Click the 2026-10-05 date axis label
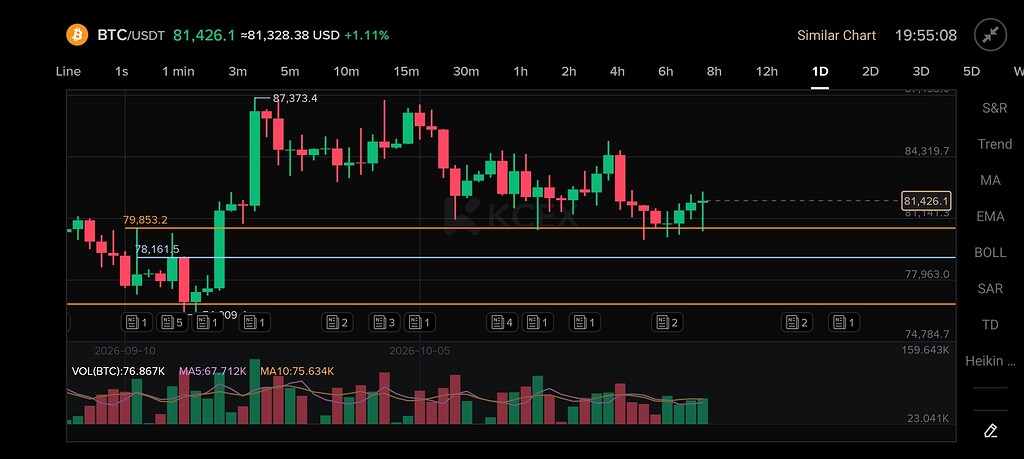This screenshot has height=459, width=1024. (x=419, y=351)
